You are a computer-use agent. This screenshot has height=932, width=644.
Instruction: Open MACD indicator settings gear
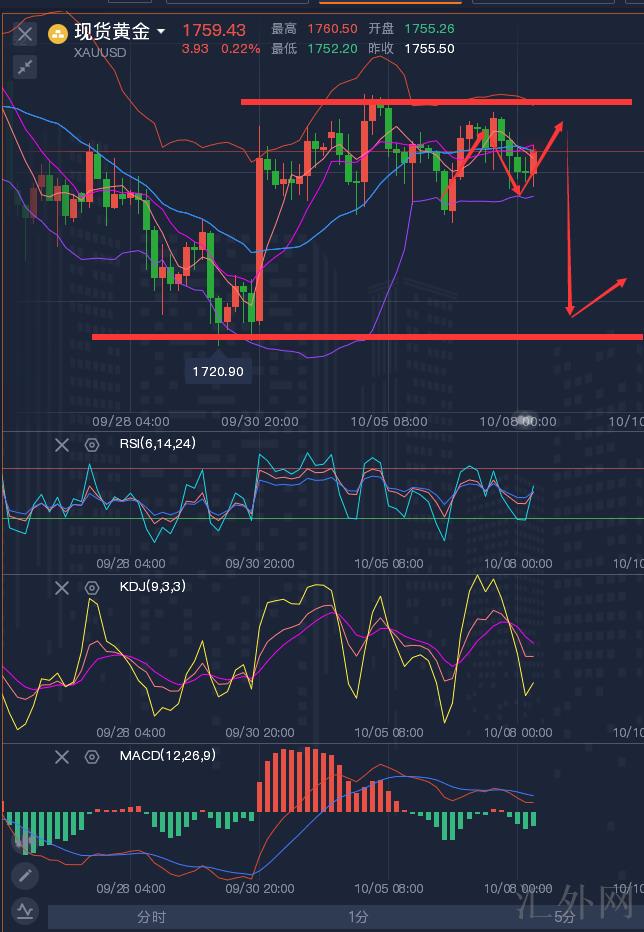pos(92,757)
